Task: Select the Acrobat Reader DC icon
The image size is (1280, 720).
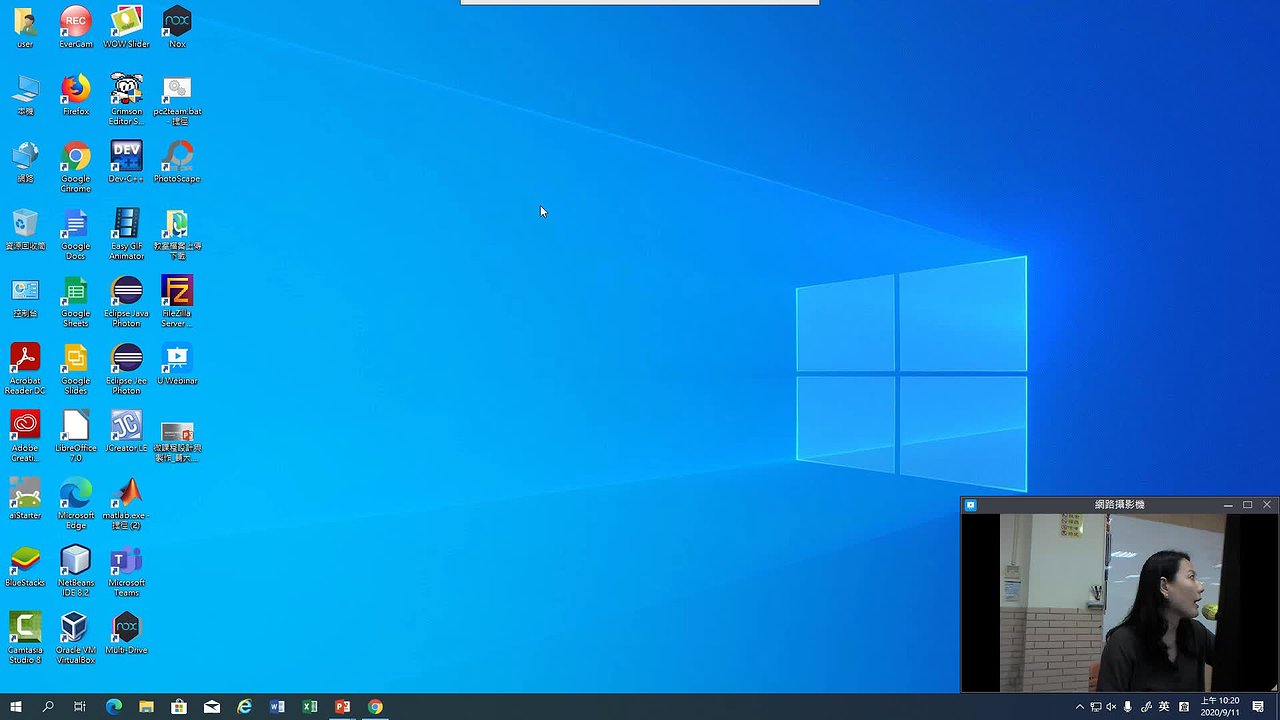Action: point(25,367)
